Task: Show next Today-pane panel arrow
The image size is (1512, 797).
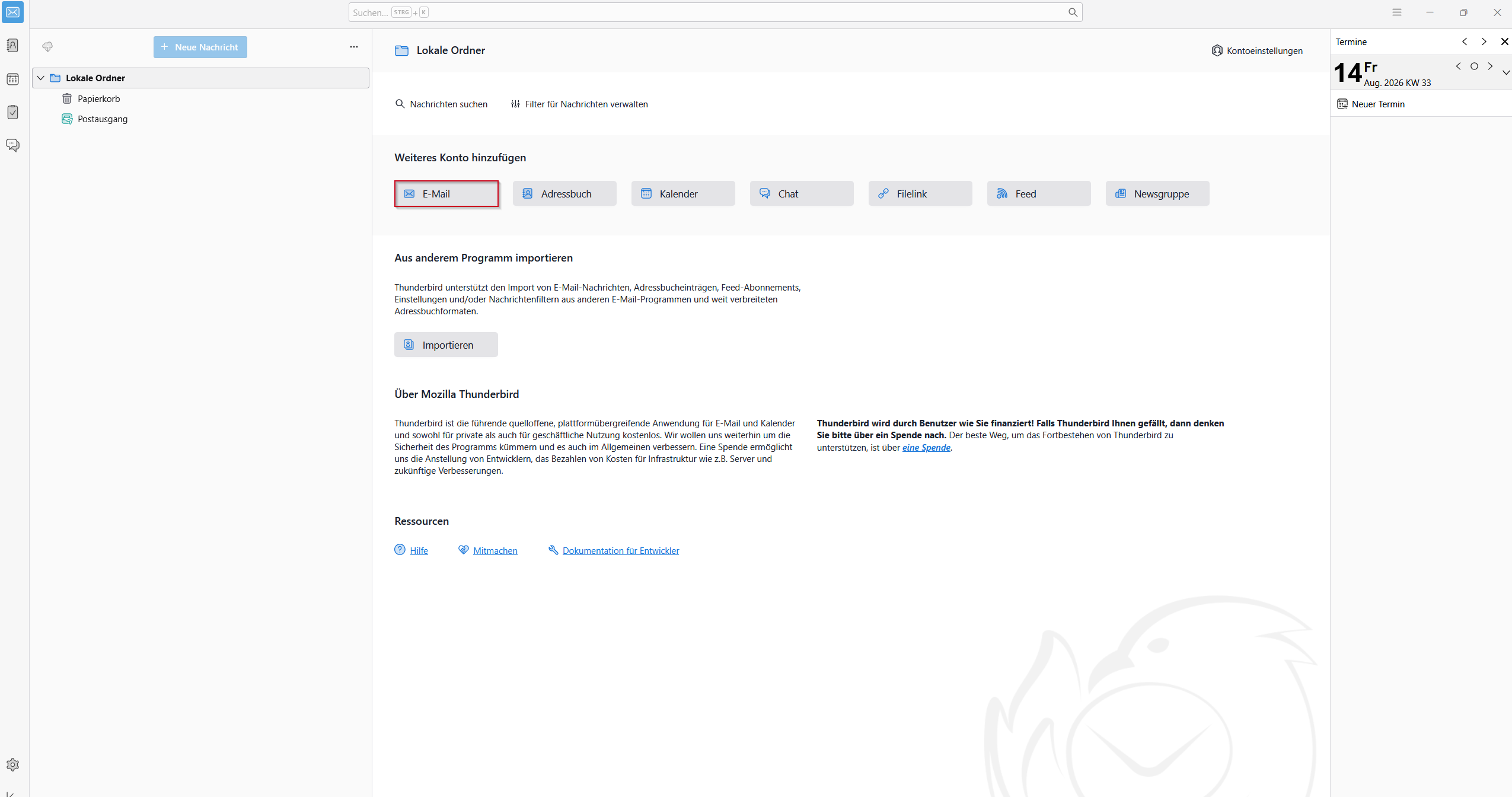Action: 1484,42
